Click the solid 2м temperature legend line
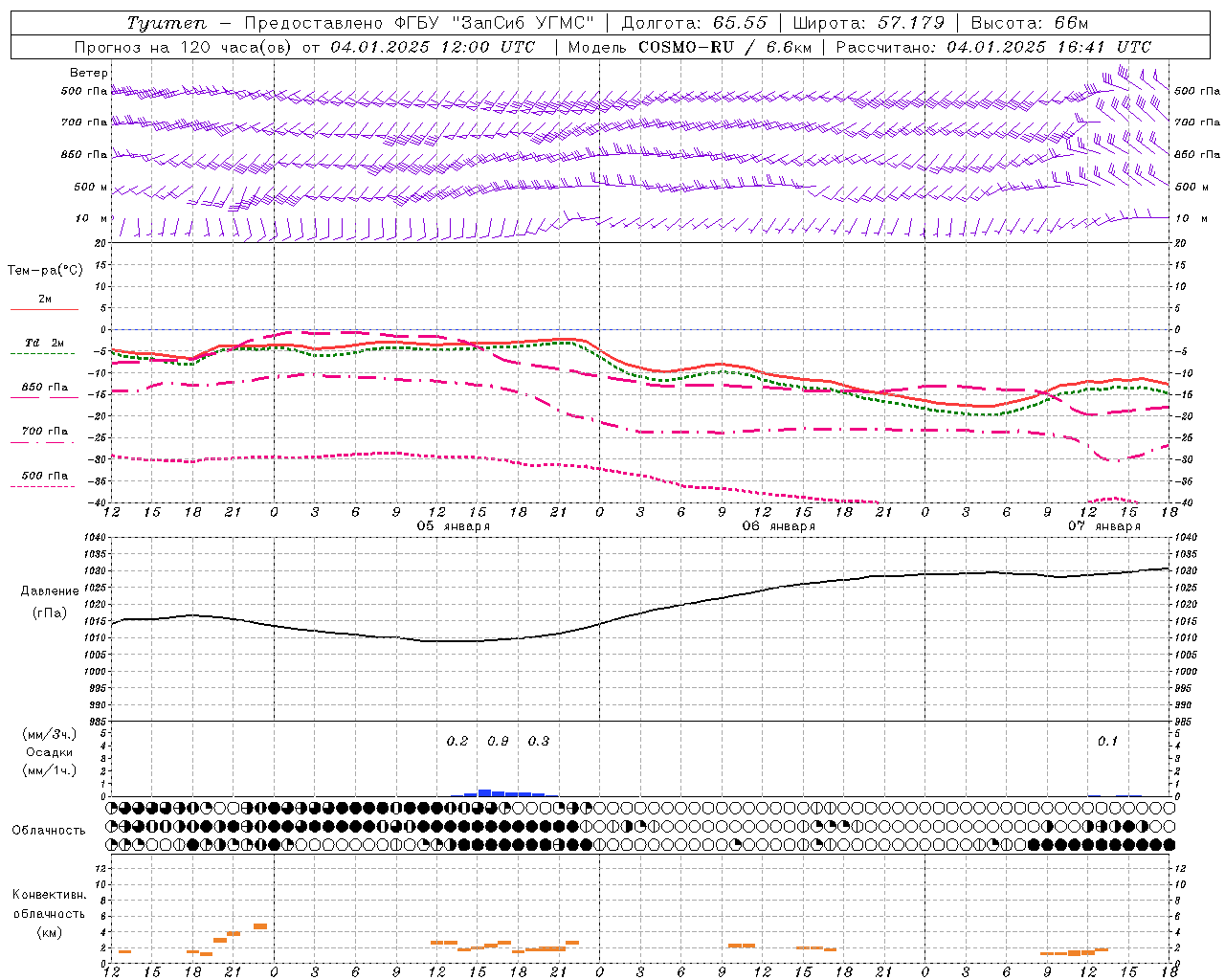The height and width of the screenshot is (980, 1225). pyautogui.click(x=44, y=309)
